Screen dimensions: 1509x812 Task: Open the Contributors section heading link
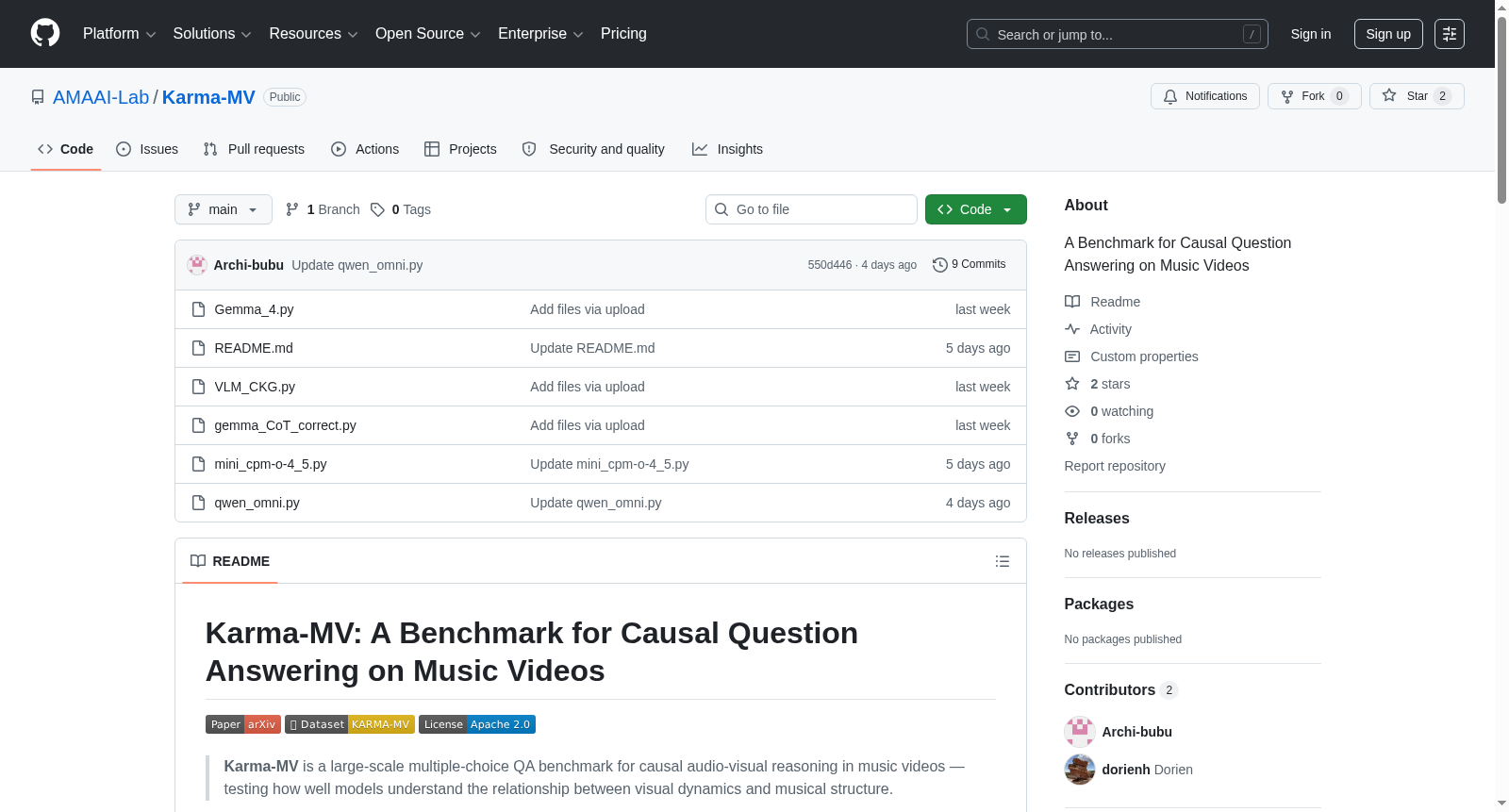[1121, 689]
